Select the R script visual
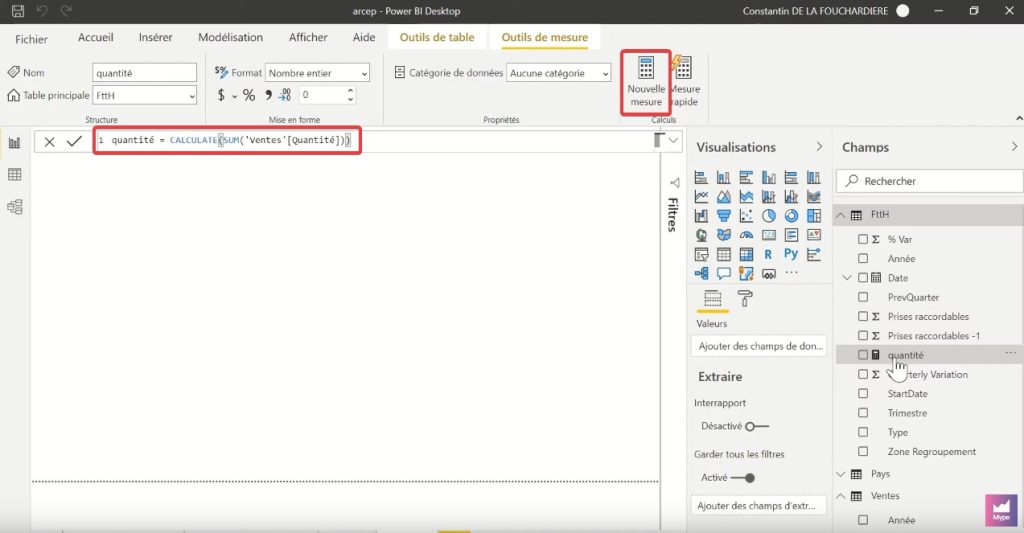This screenshot has height=533, width=1024. [769, 254]
